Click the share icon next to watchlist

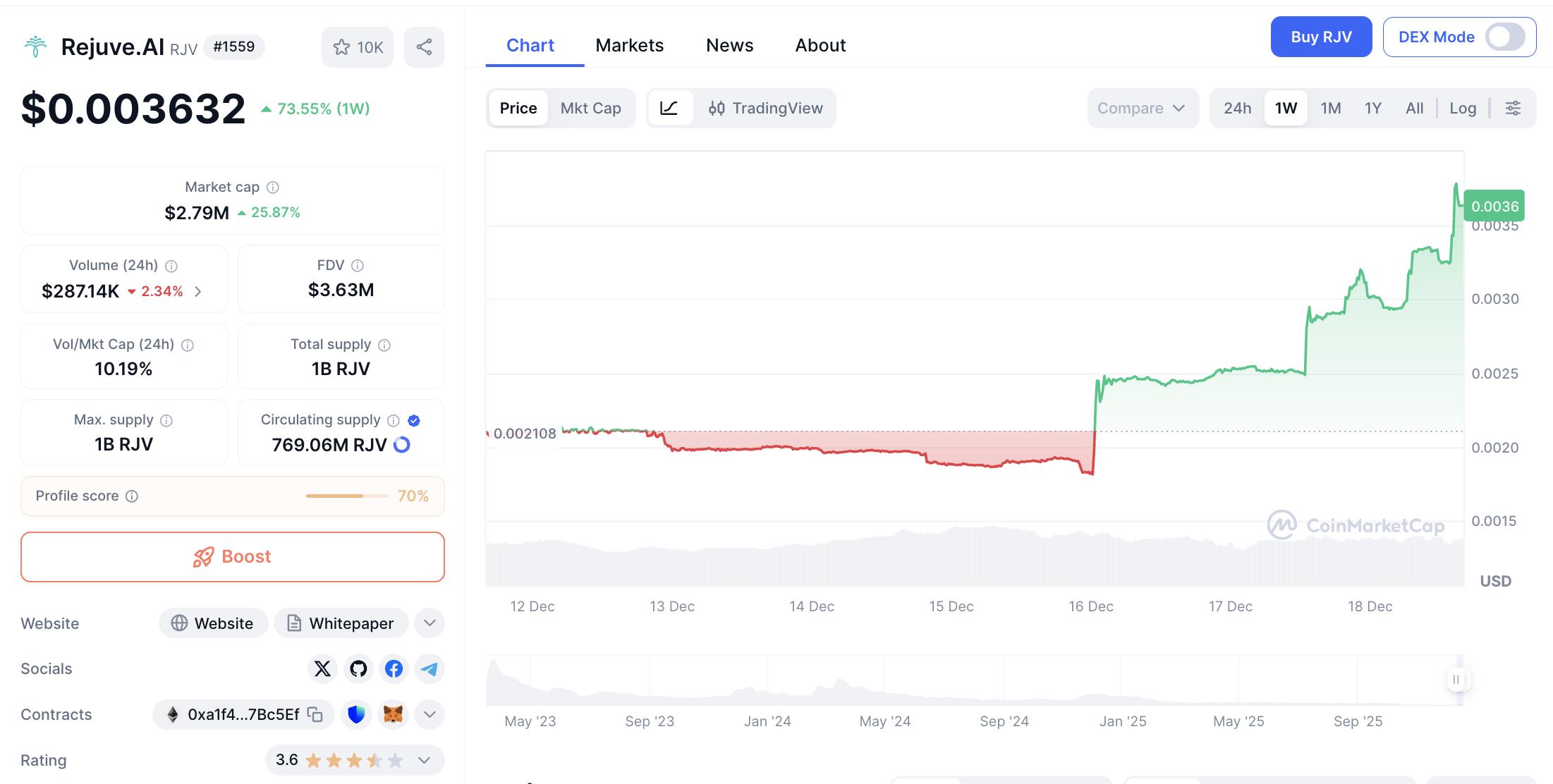pyautogui.click(x=424, y=47)
